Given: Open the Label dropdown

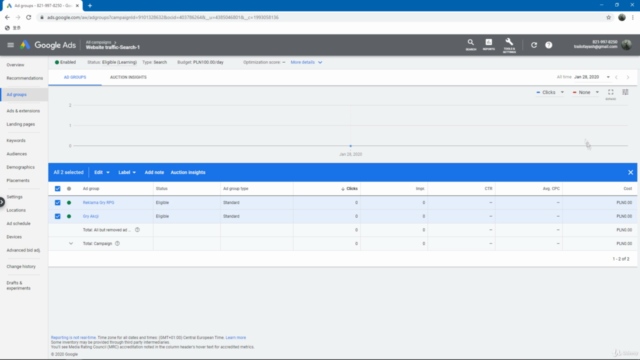Looking at the screenshot, I should pos(127,172).
